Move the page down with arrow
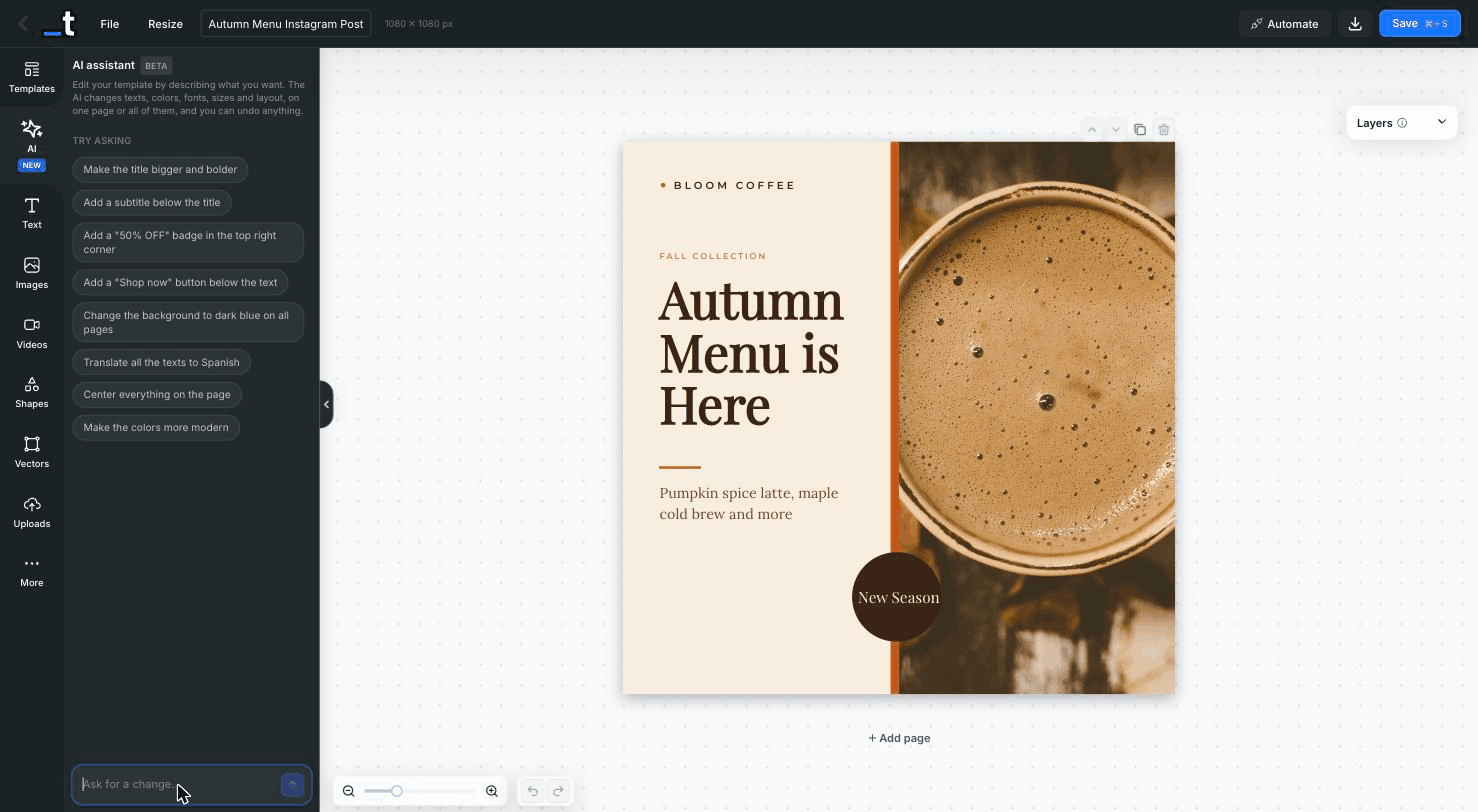Image resolution: width=1478 pixels, height=812 pixels. pyautogui.click(x=1116, y=129)
